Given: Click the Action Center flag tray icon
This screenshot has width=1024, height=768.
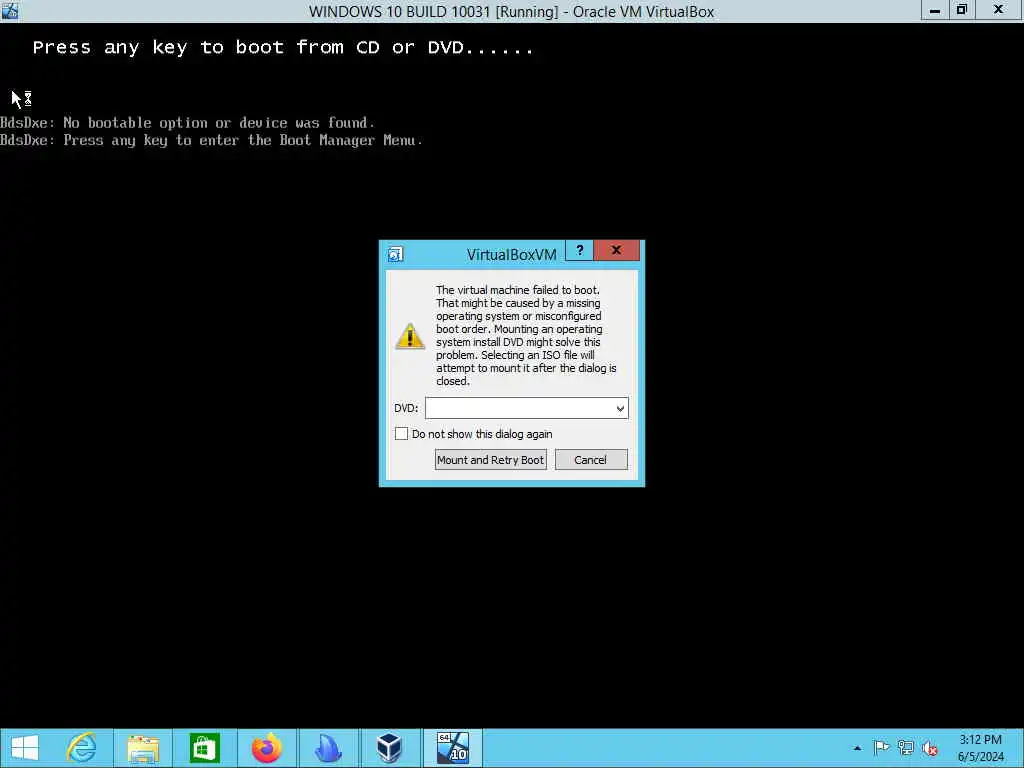Looking at the screenshot, I should (881, 748).
